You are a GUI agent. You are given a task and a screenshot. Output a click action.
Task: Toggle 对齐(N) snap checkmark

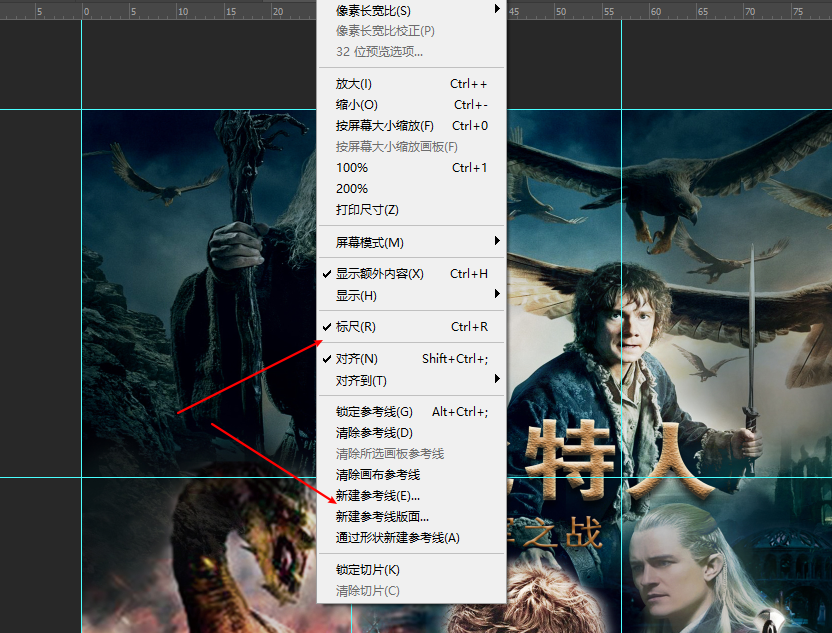pos(411,359)
